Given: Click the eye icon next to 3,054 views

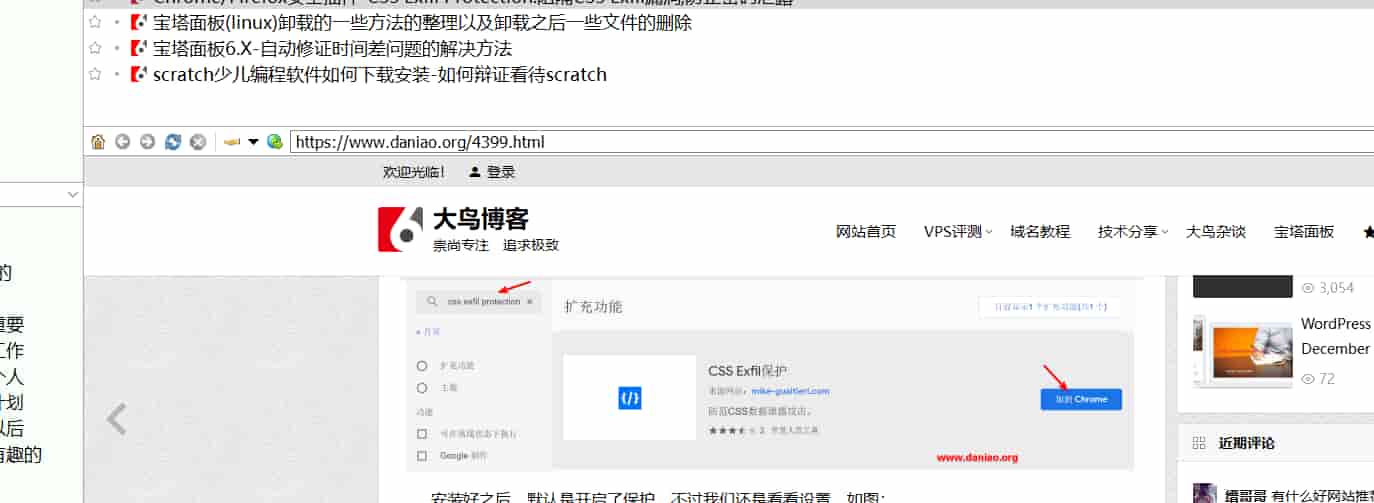Looking at the screenshot, I should 1308,288.
